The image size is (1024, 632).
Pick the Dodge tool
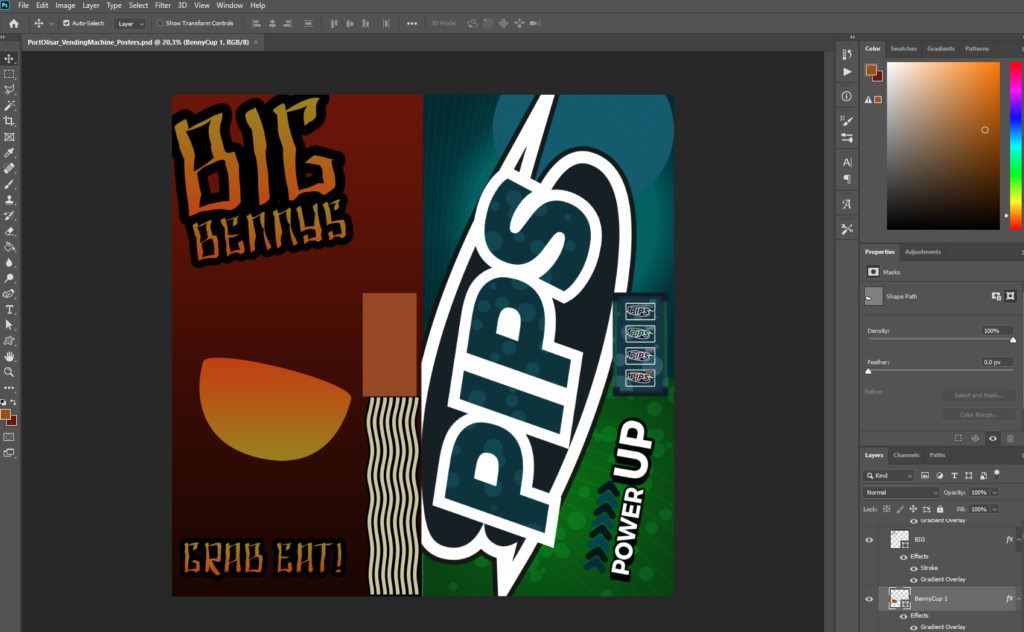(9, 278)
